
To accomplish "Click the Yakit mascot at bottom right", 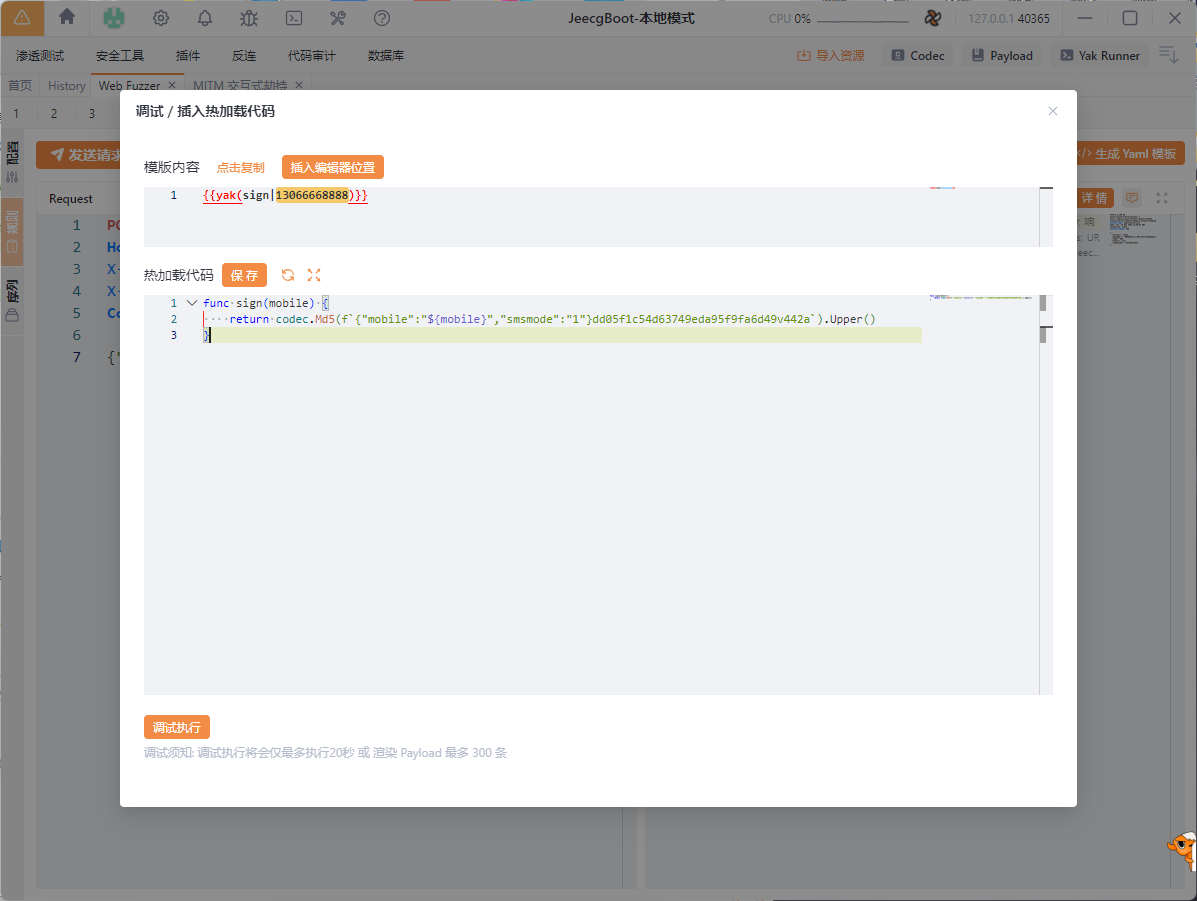I will tap(1182, 851).
